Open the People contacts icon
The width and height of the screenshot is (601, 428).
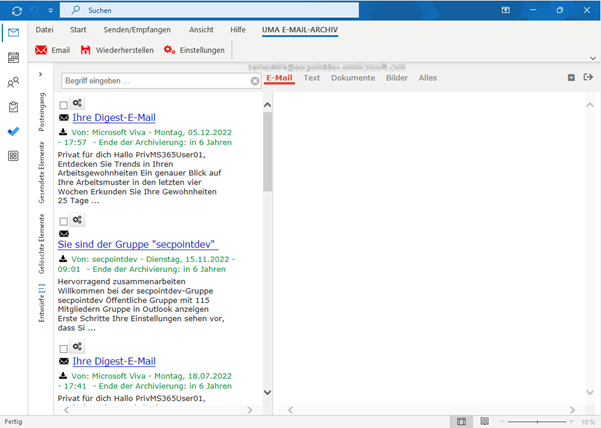13,83
